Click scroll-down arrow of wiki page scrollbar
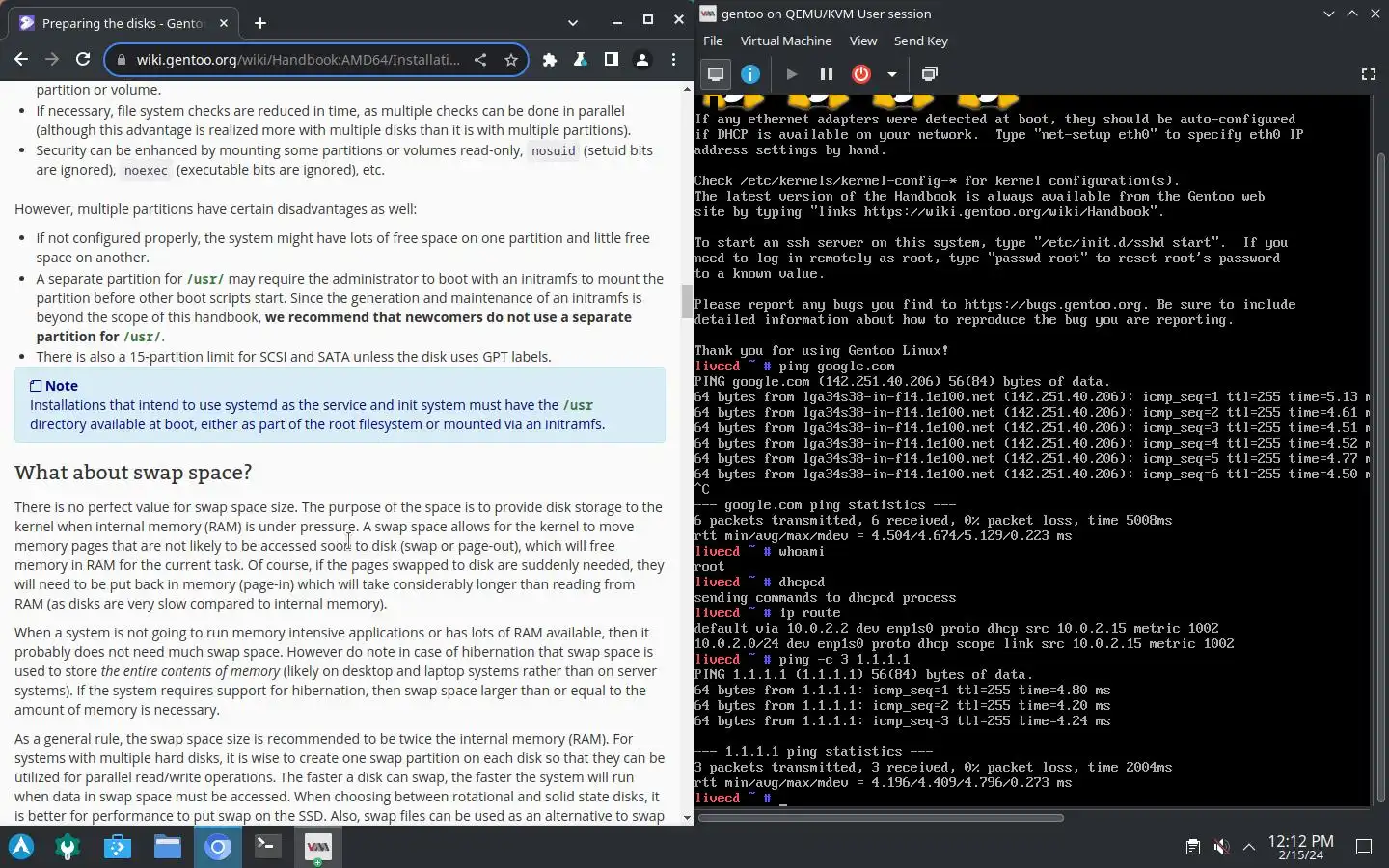1389x868 pixels. click(687, 818)
